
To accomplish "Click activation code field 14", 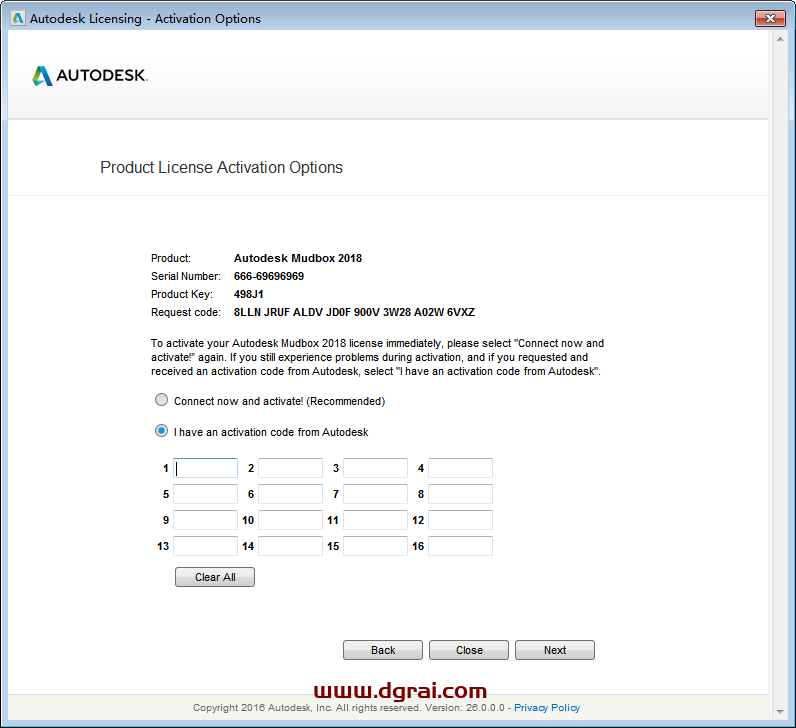I will pos(290,546).
